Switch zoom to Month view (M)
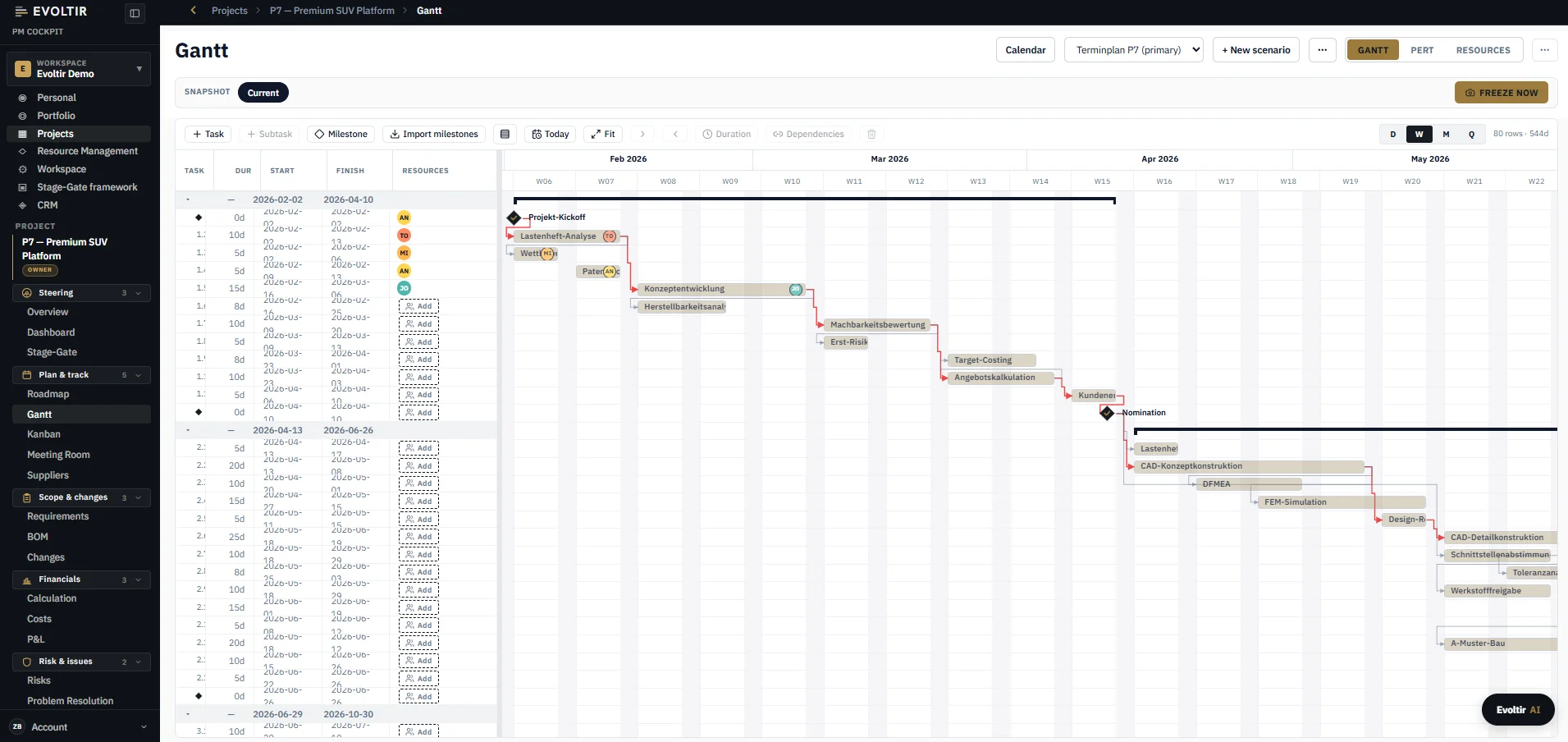The width and height of the screenshot is (1568, 742). pyautogui.click(x=1446, y=134)
